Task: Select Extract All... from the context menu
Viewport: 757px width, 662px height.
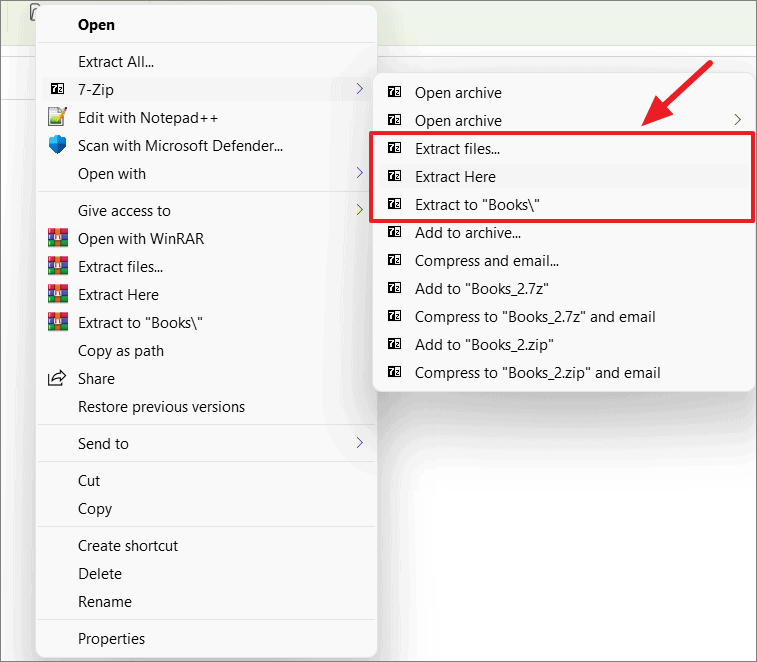Action: 207,62
